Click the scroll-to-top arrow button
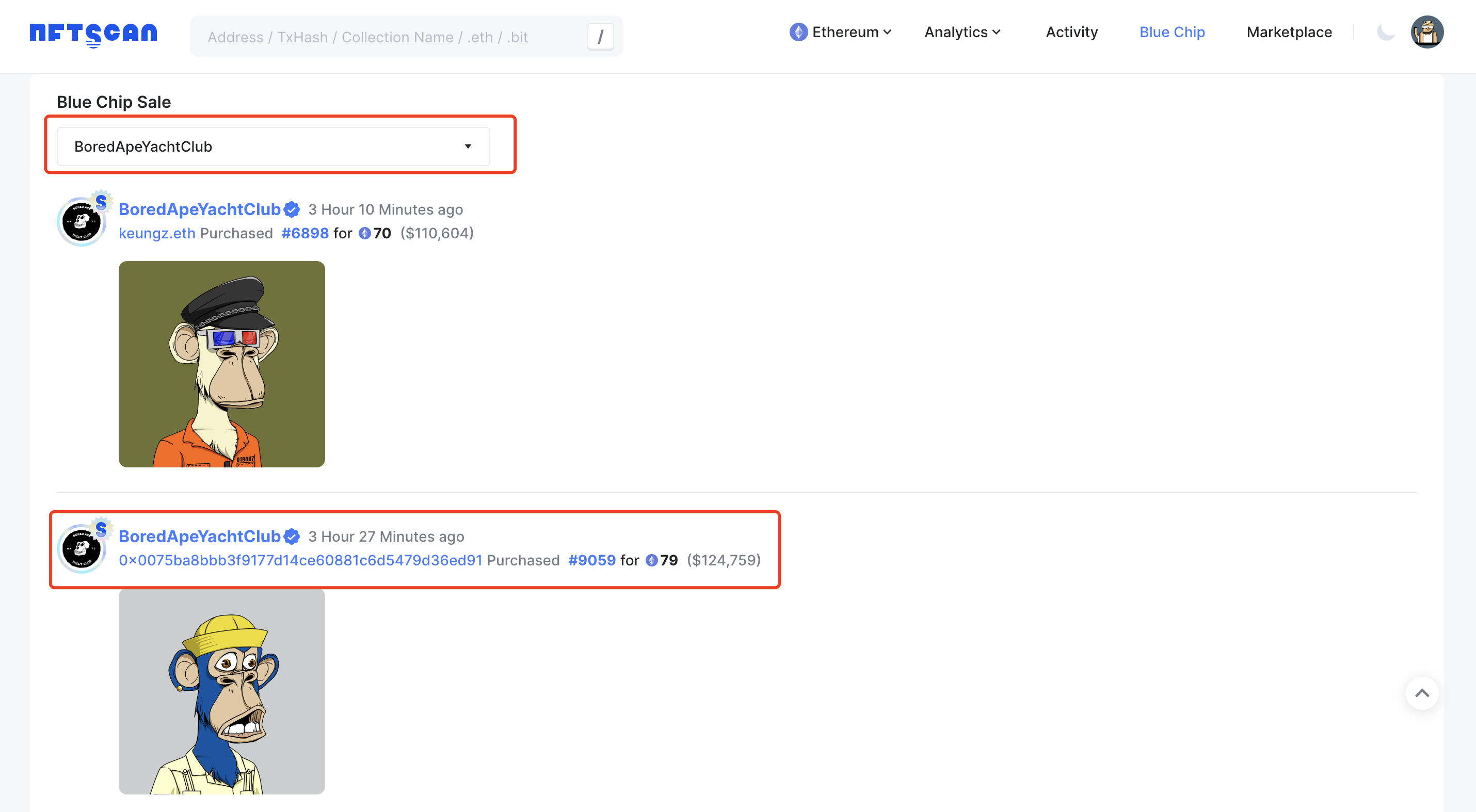The image size is (1476, 812). [1423, 693]
